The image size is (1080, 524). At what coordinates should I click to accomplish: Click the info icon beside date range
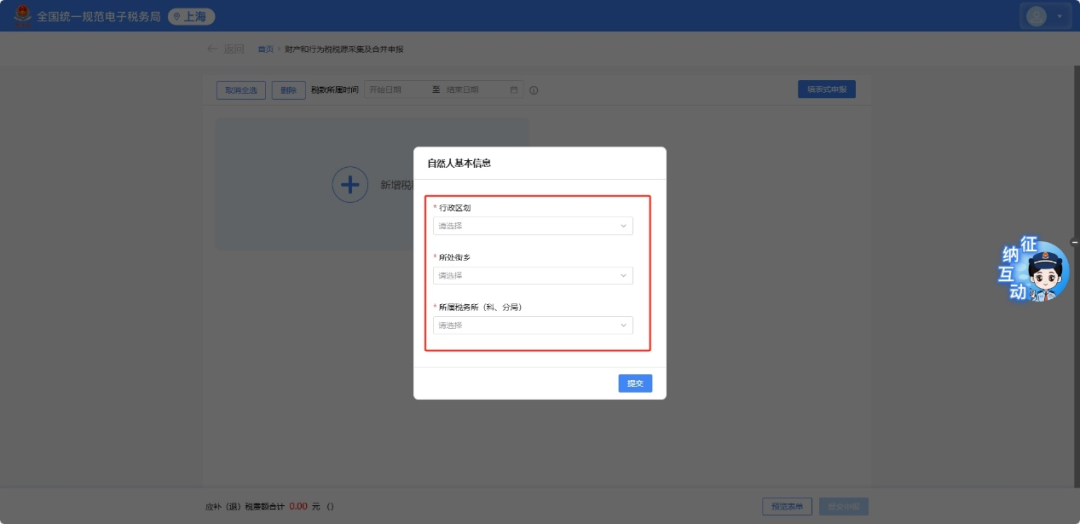pyautogui.click(x=534, y=90)
